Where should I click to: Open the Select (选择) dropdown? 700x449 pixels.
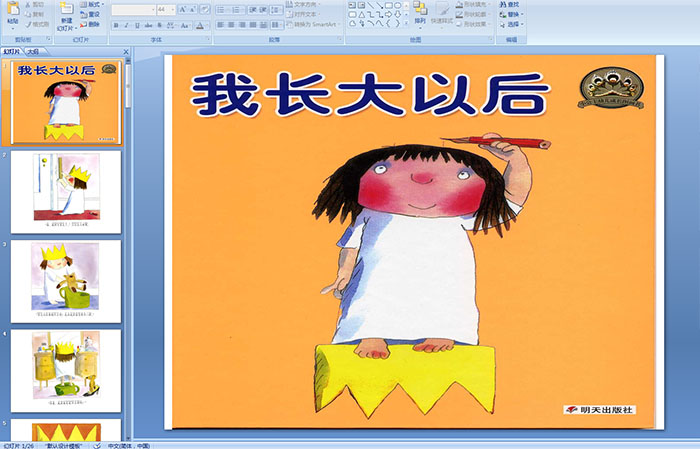click(x=511, y=24)
